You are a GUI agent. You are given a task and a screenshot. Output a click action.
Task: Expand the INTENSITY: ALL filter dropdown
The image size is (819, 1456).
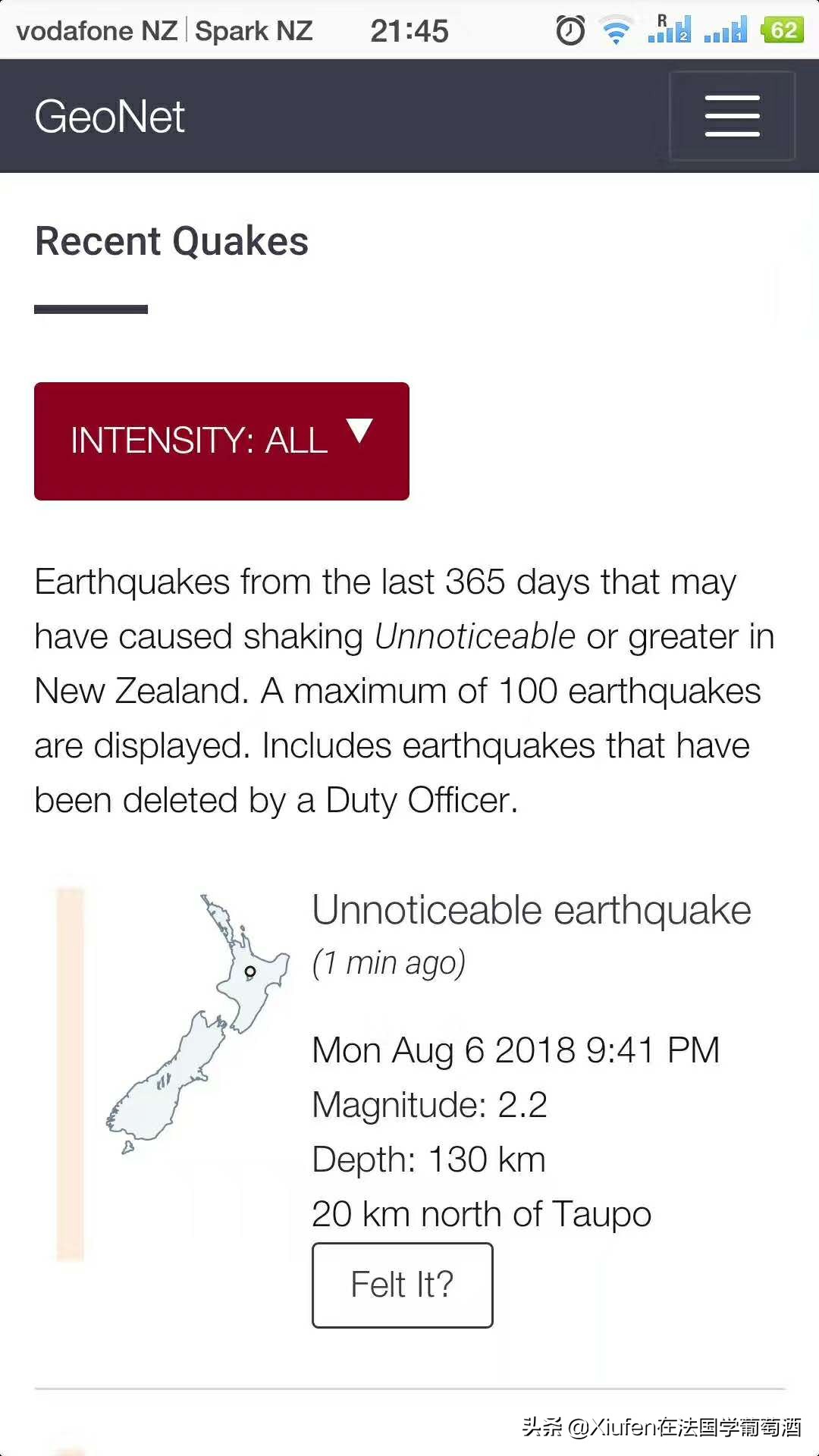[x=221, y=441]
